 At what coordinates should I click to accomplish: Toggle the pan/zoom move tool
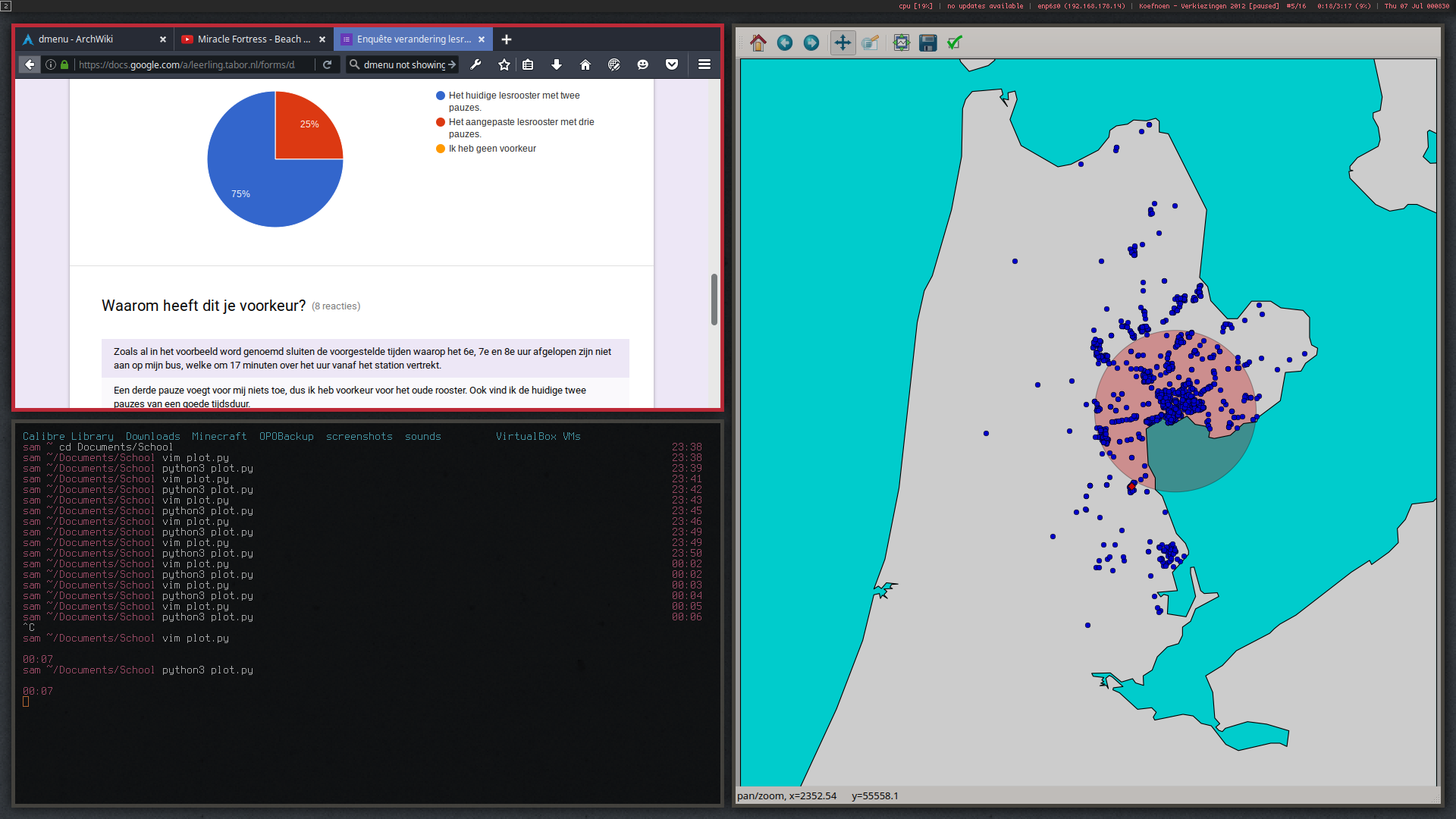(x=843, y=43)
